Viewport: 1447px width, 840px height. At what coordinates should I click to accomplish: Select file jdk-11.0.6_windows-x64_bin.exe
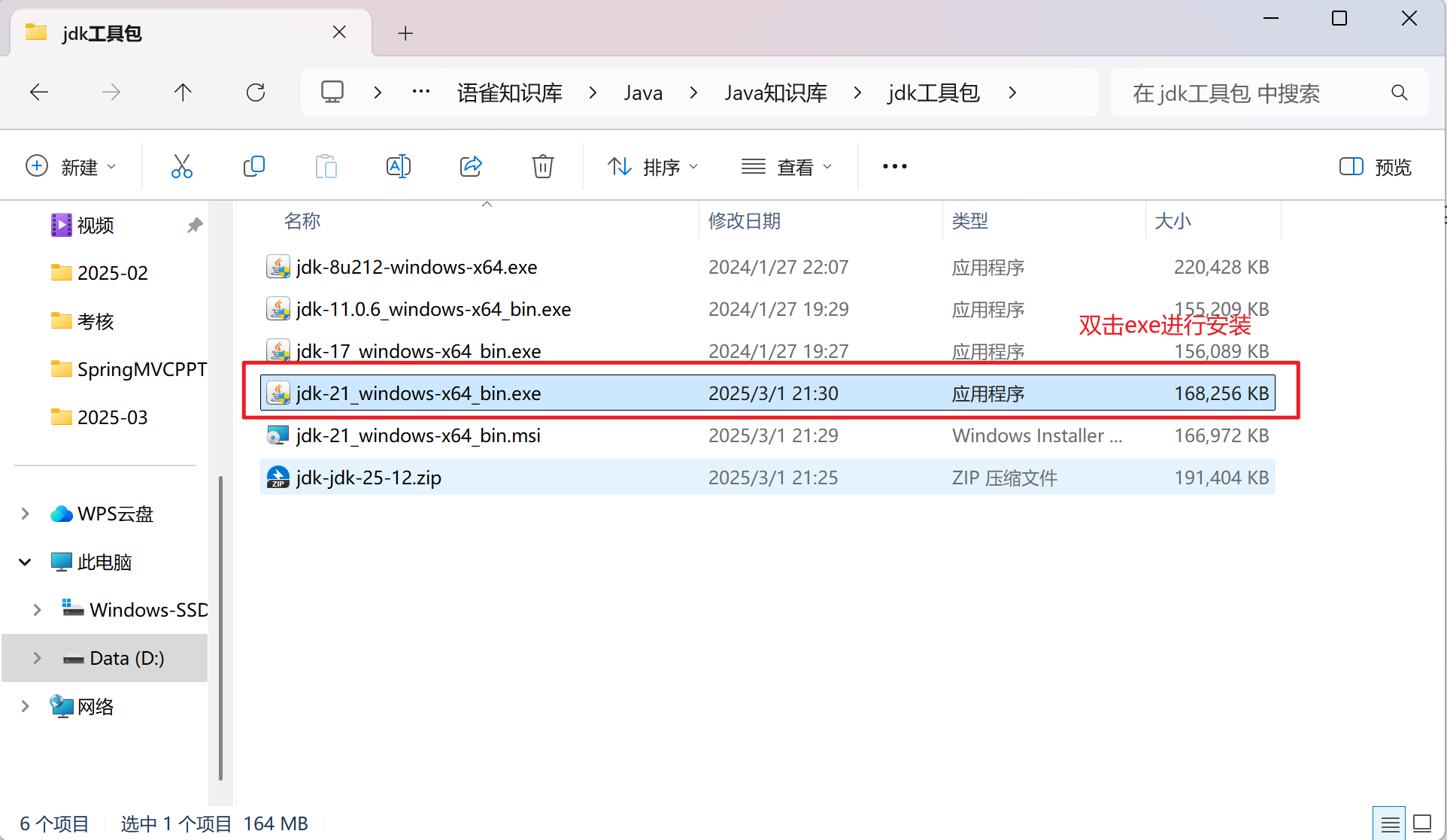(768, 309)
